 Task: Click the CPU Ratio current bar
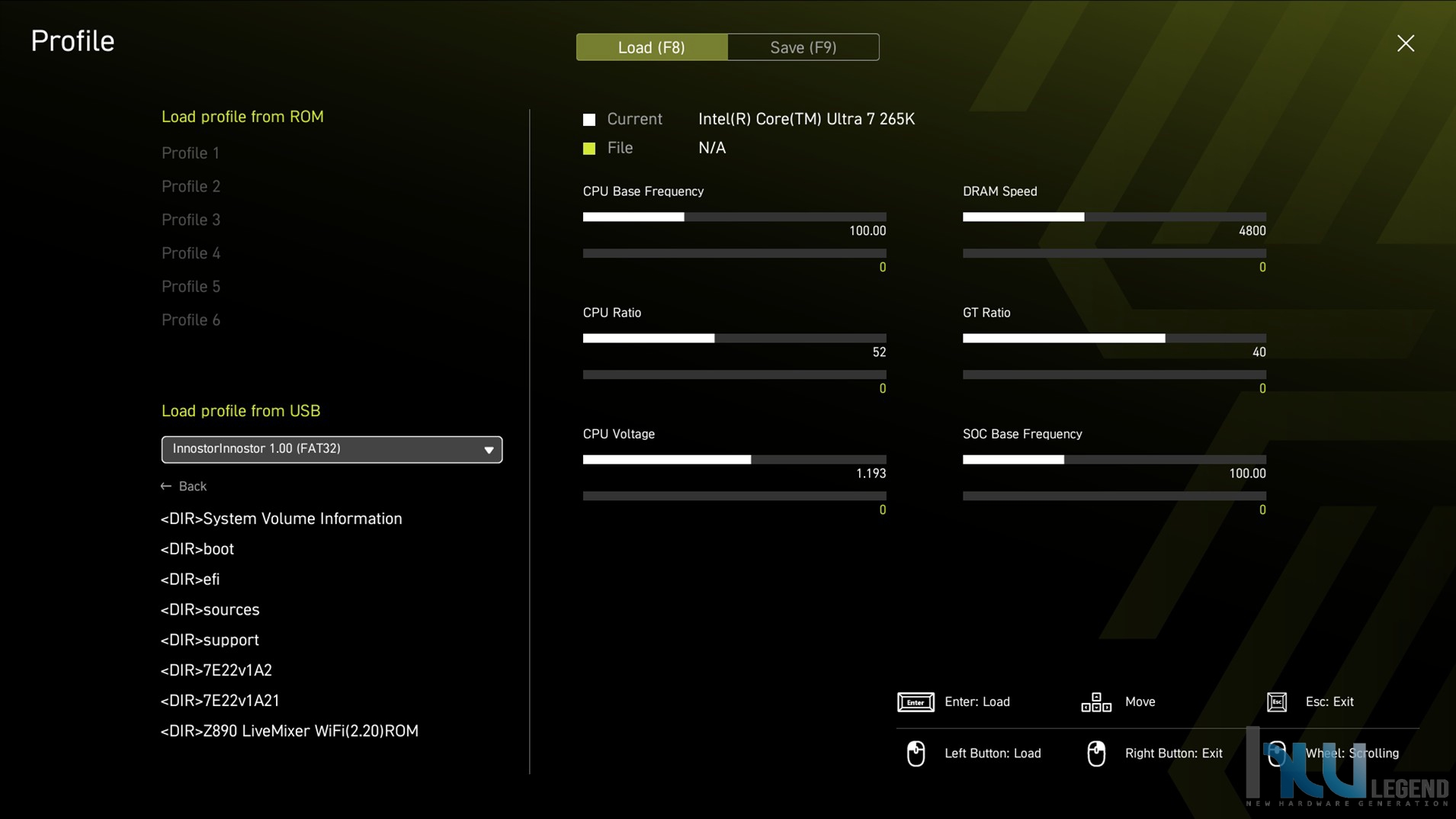734,339
